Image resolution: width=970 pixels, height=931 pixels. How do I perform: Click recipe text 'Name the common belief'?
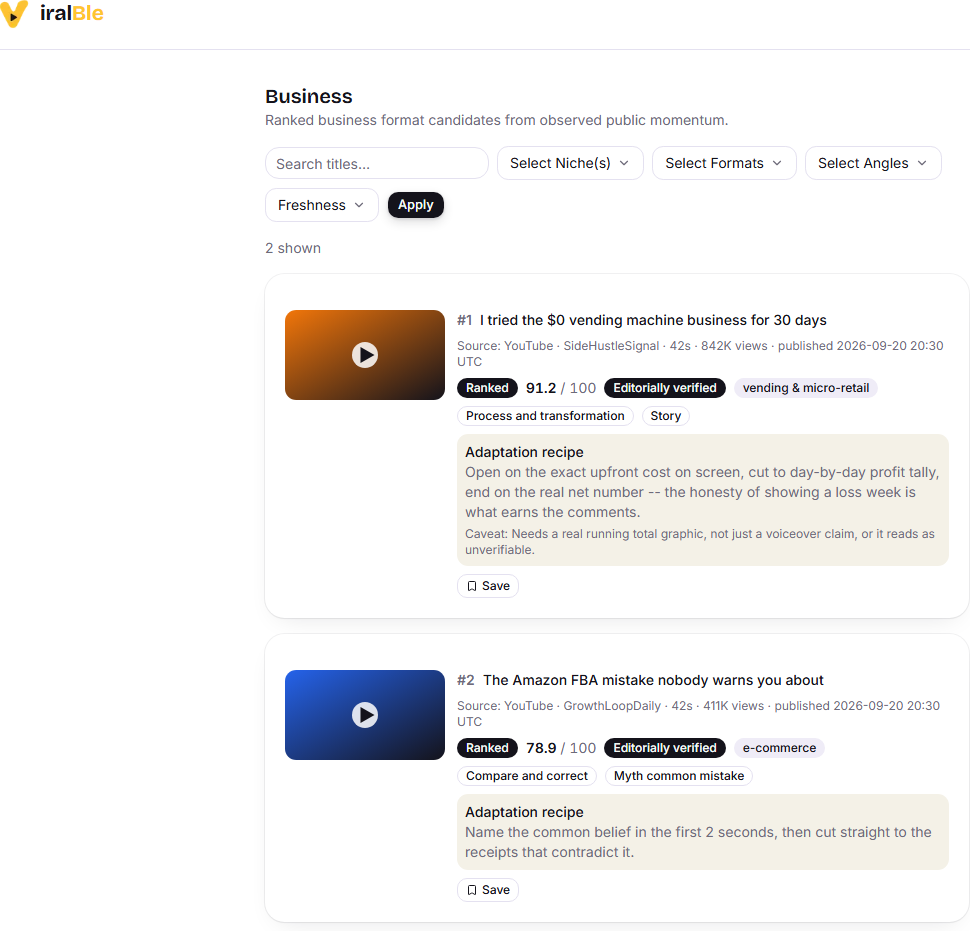(698, 842)
